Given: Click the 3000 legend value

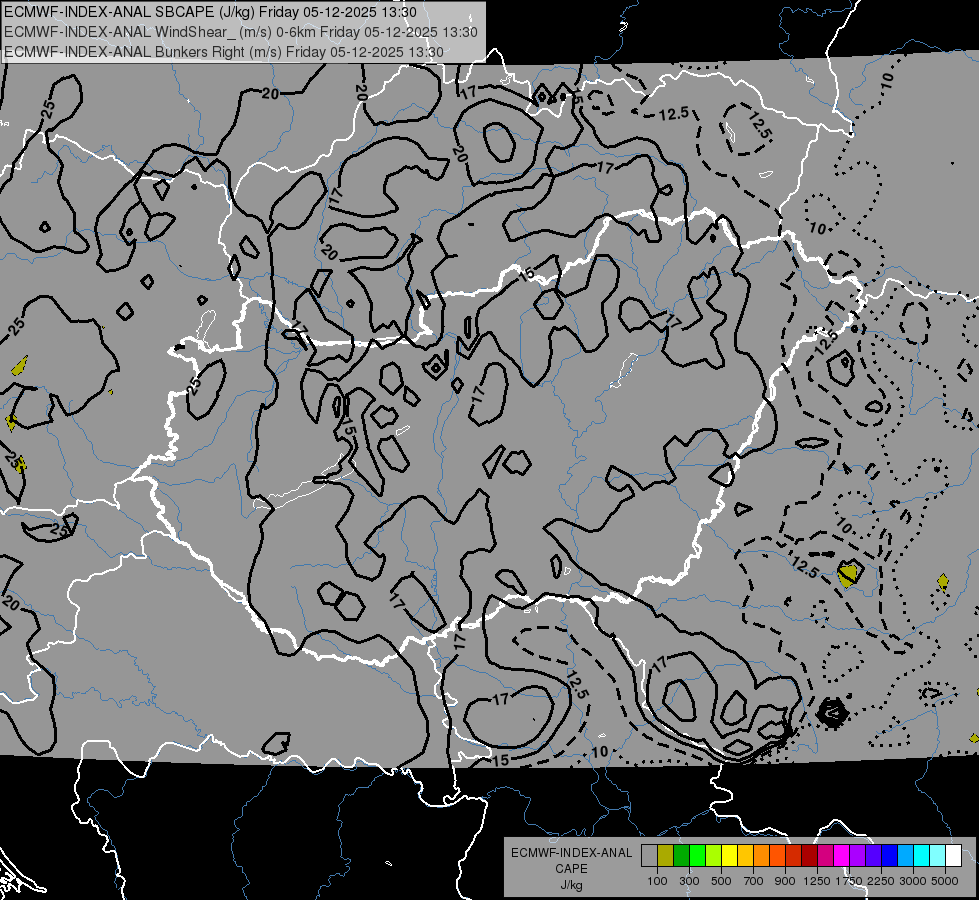Looking at the screenshot, I should pyautogui.click(x=913, y=881).
